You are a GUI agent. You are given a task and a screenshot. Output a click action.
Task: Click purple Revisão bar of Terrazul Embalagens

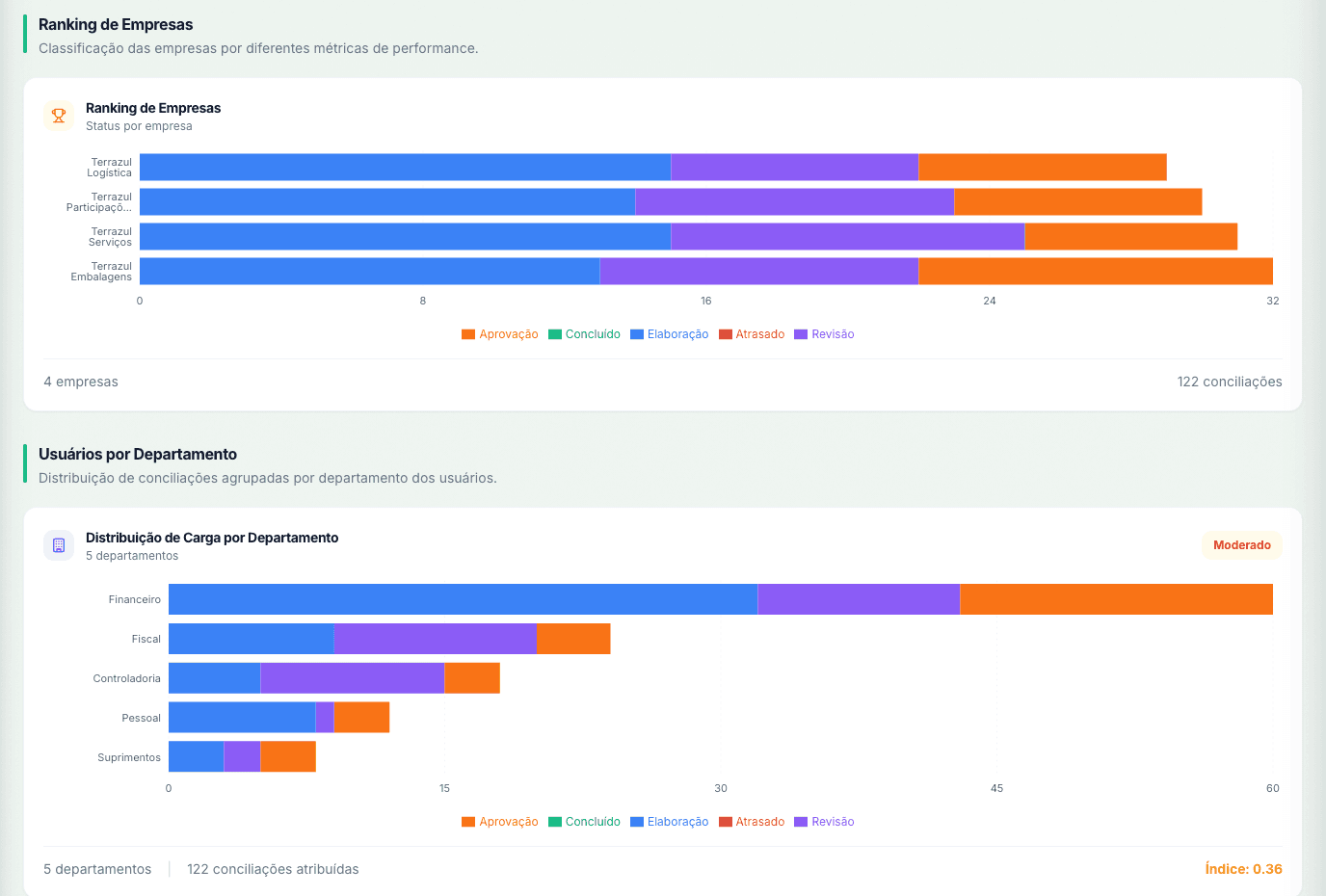[759, 272]
